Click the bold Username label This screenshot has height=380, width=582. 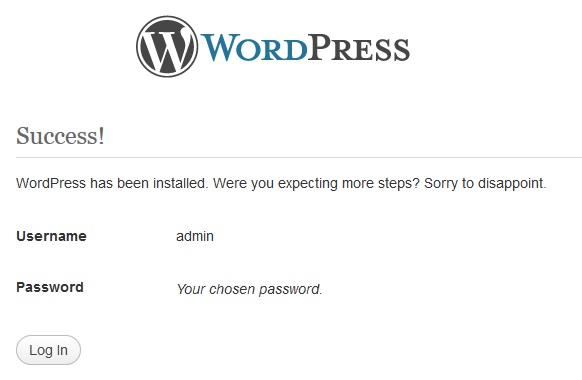tap(51, 236)
